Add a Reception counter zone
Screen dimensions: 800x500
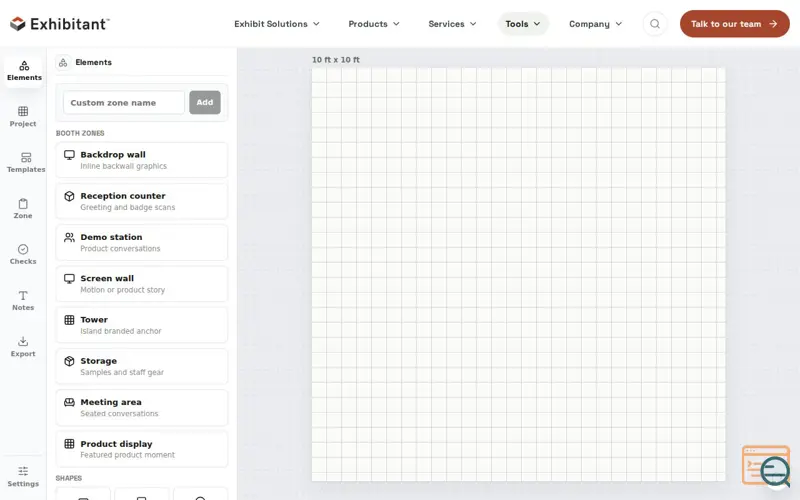tap(142, 202)
